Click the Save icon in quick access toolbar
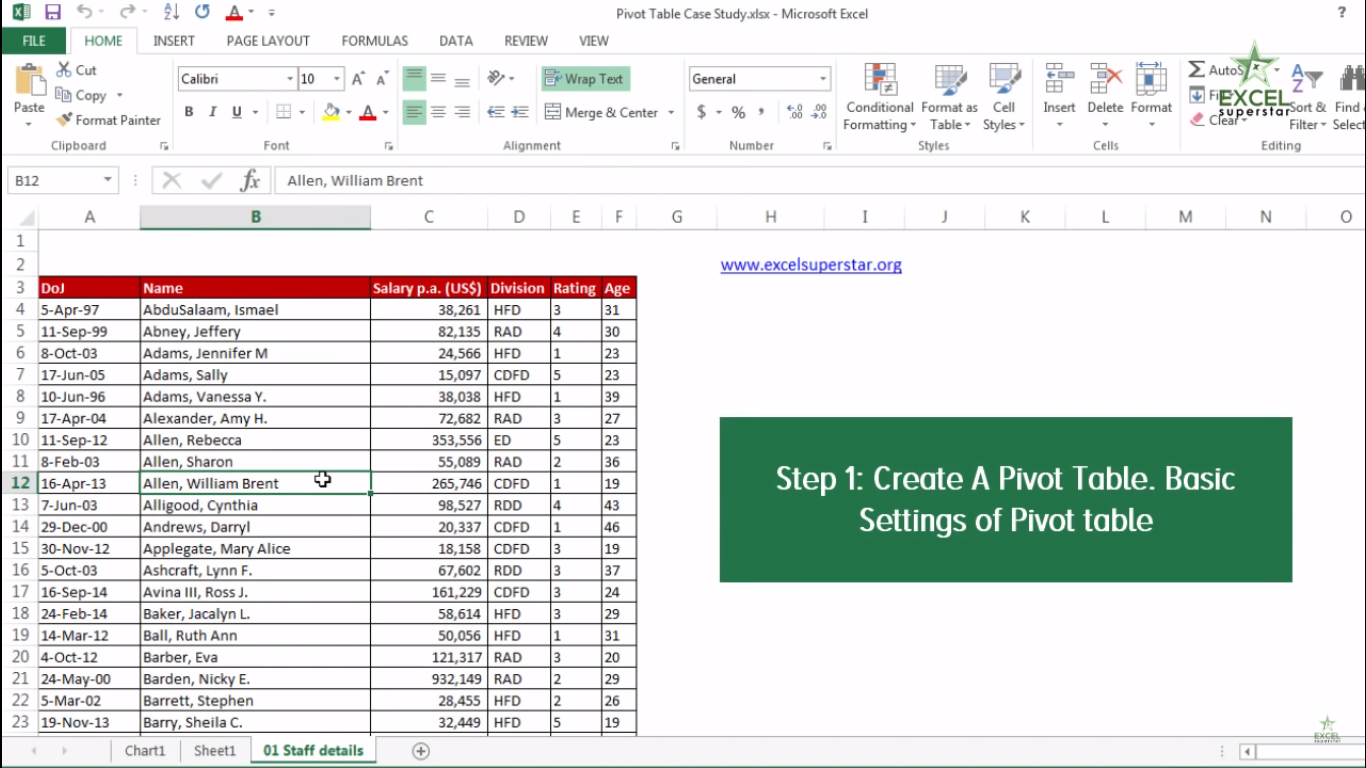This screenshot has height=768, width=1366. point(53,13)
